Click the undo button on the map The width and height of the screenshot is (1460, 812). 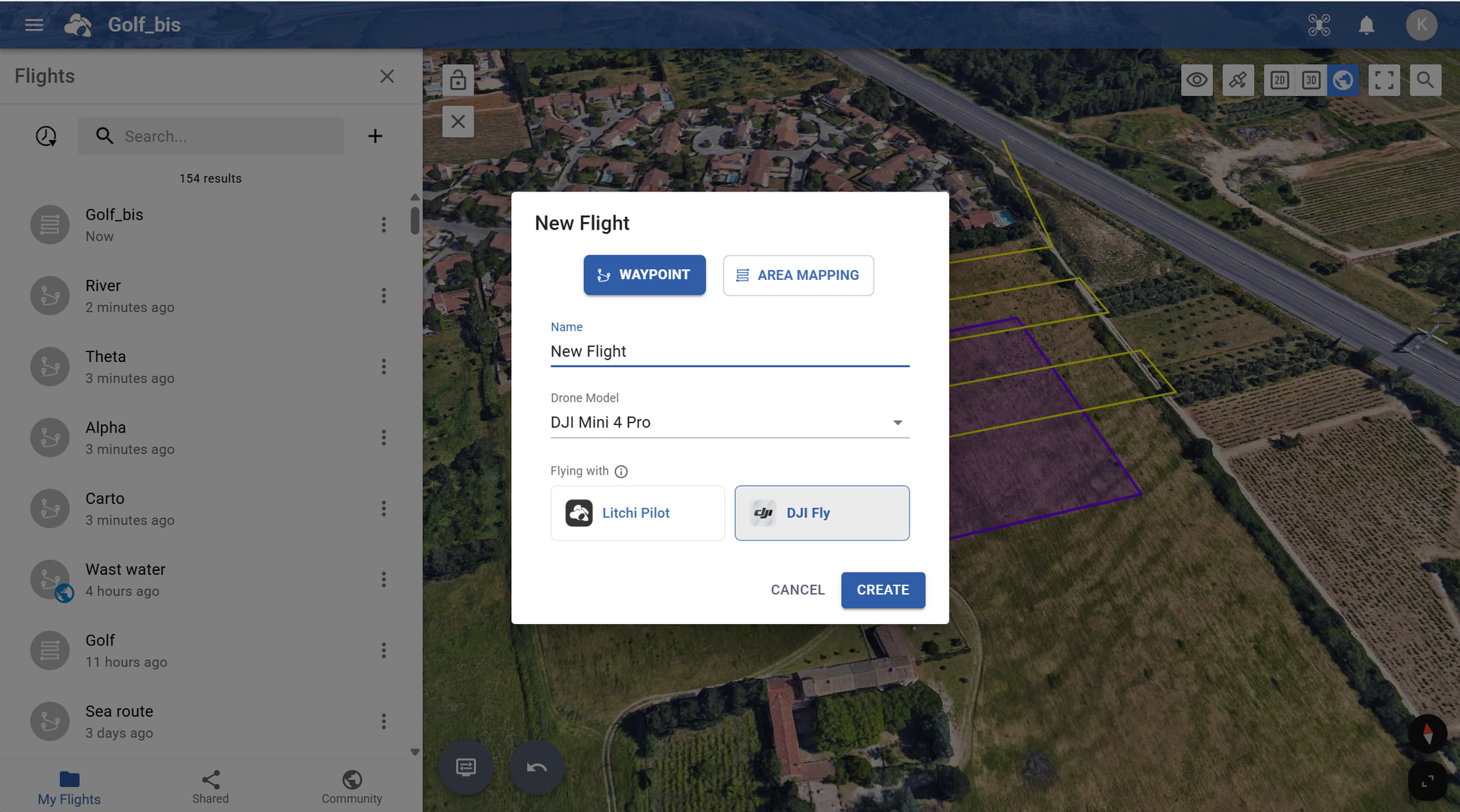point(537,767)
